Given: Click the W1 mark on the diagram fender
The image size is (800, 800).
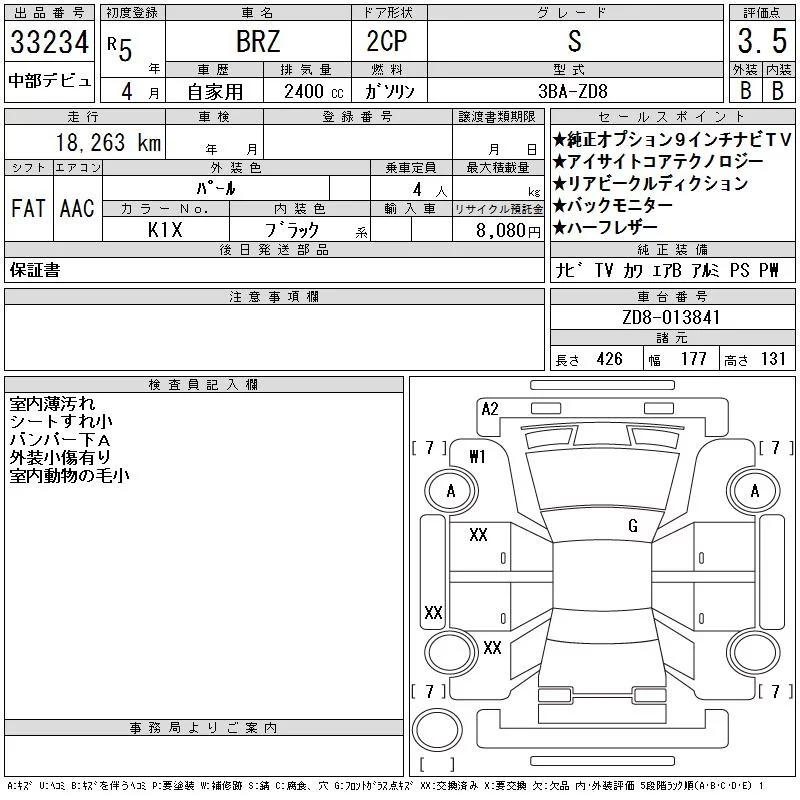Looking at the screenshot, I should click(477, 457).
